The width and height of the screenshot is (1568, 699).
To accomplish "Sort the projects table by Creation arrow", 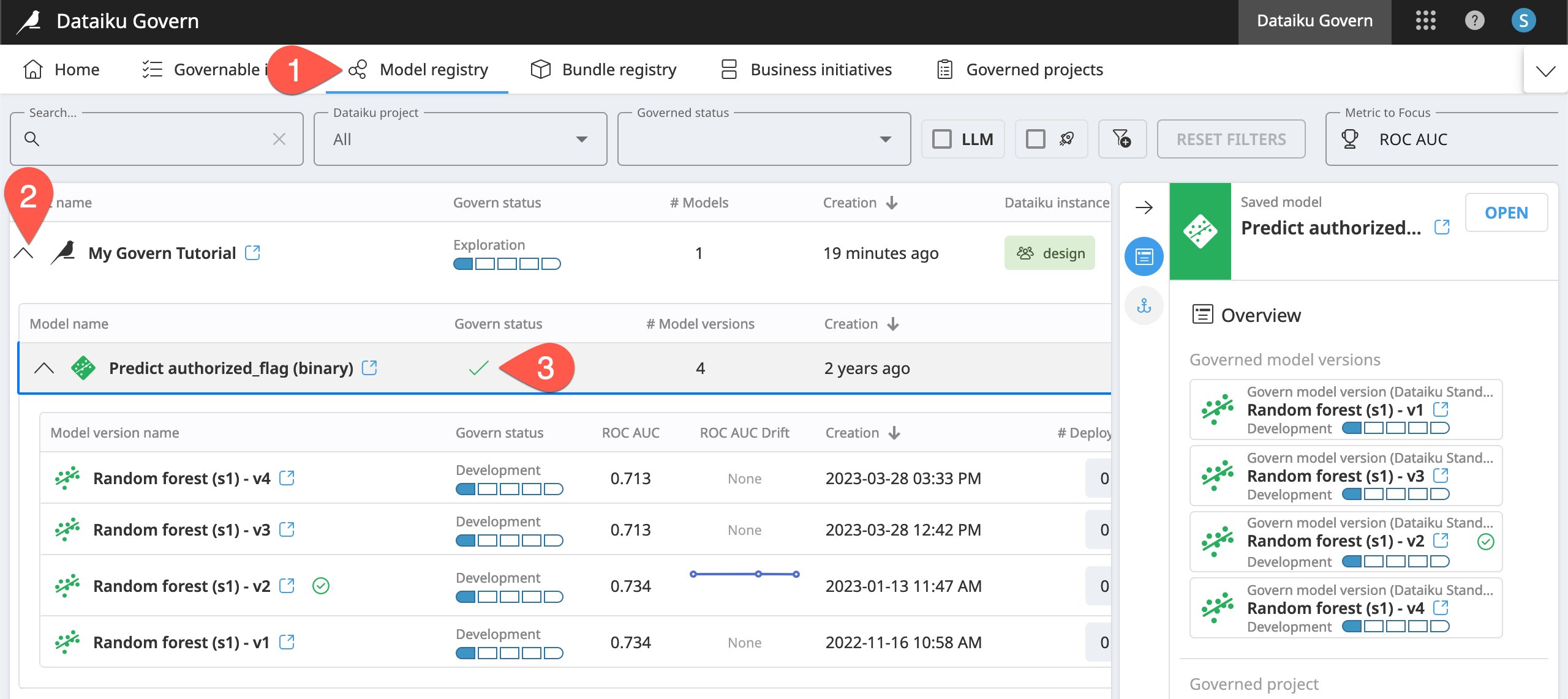I will click(892, 203).
